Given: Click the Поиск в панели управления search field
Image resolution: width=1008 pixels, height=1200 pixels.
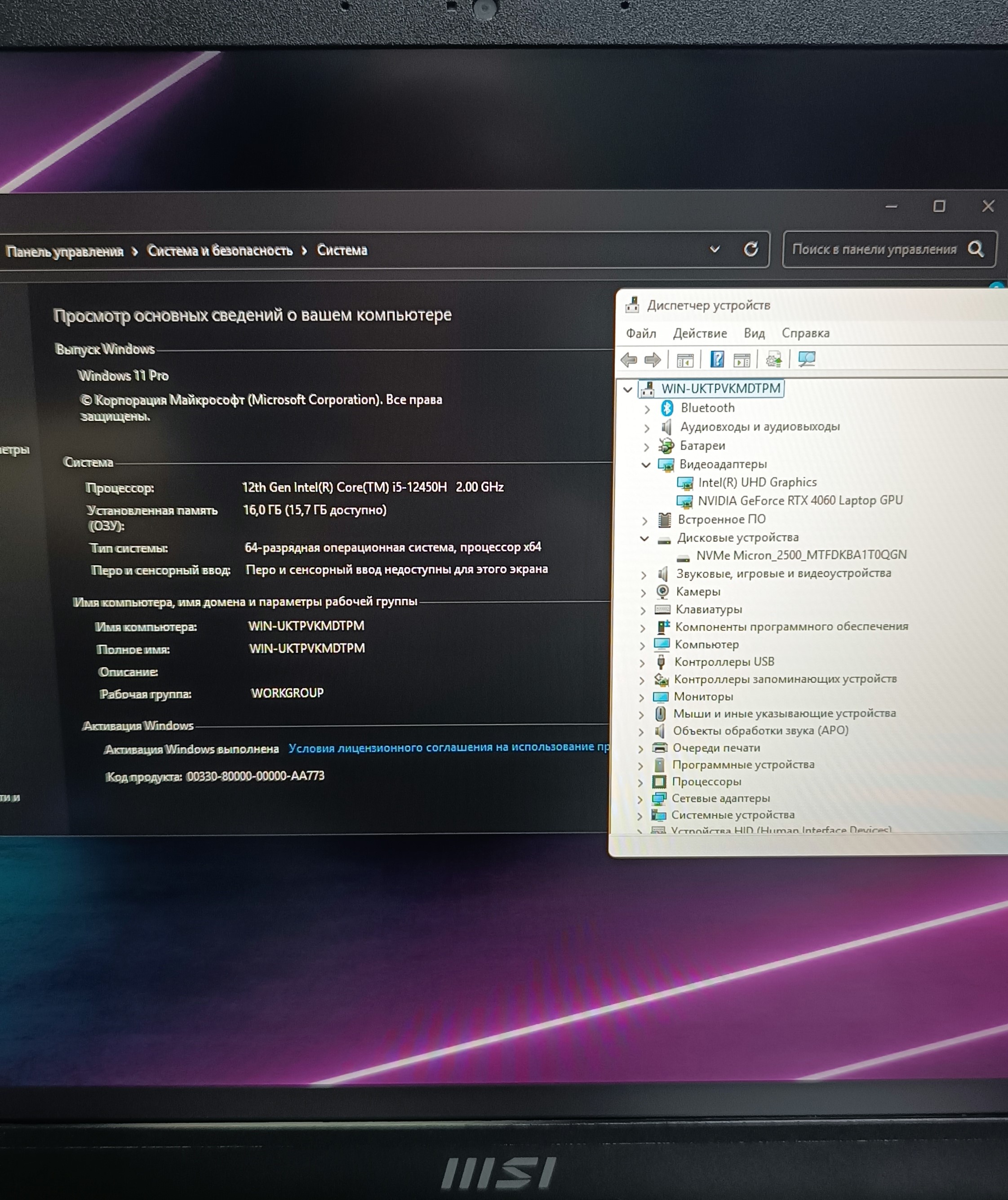Looking at the screenshot, I should (890, 249).
